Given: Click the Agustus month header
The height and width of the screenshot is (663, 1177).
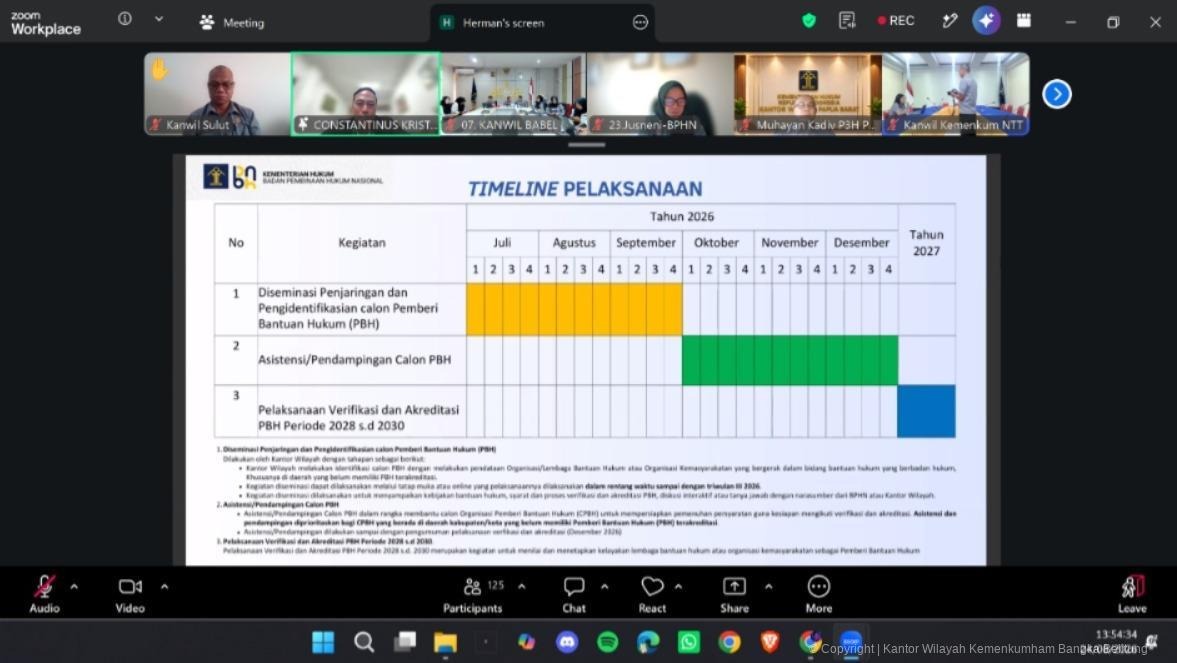Looking at the screenshot, I should [x=574, y=243].
